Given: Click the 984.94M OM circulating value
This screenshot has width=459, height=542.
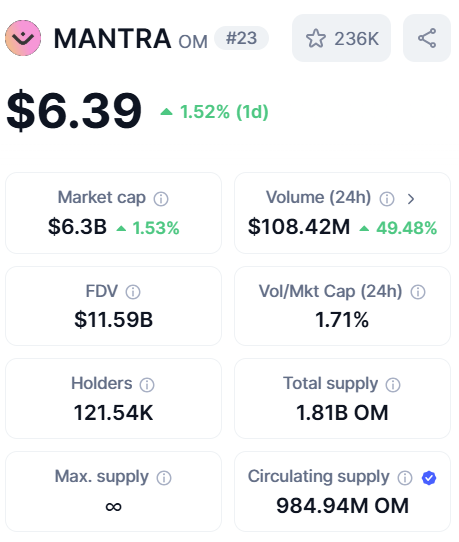Looking at the screenshot, I should pos(343,506).
